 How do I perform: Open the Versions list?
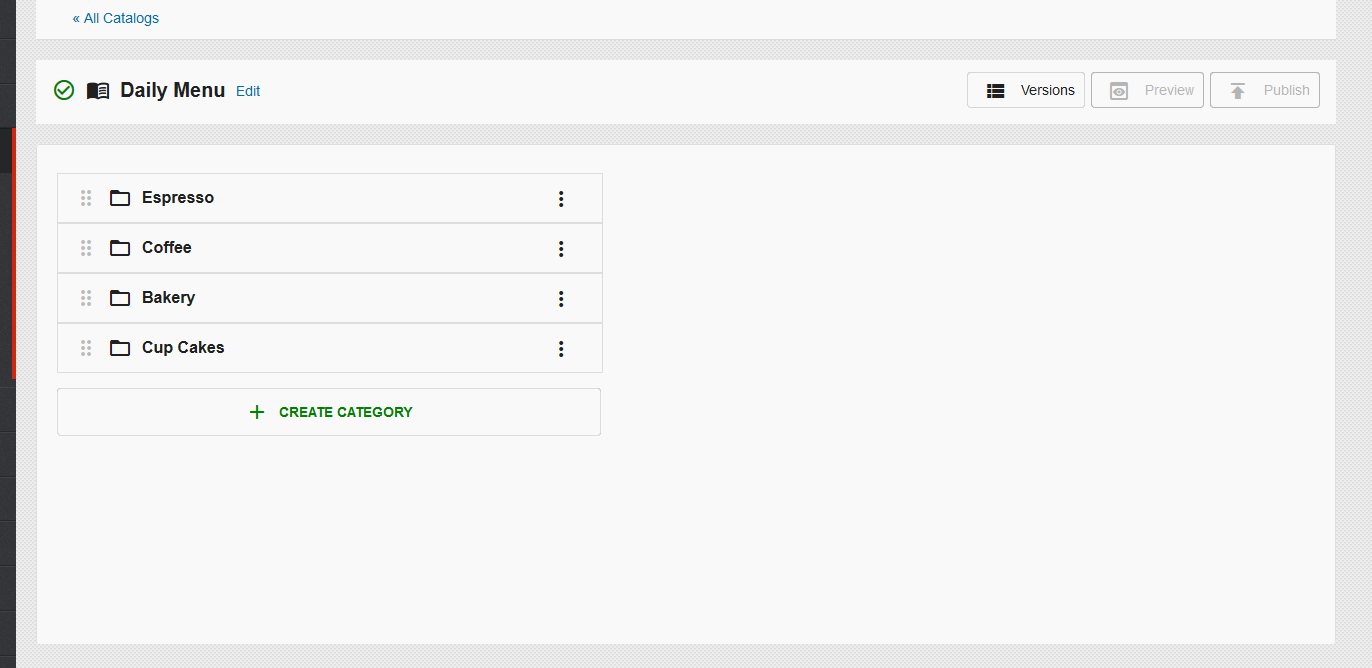pyautogui.click(x=1026, y=90)
